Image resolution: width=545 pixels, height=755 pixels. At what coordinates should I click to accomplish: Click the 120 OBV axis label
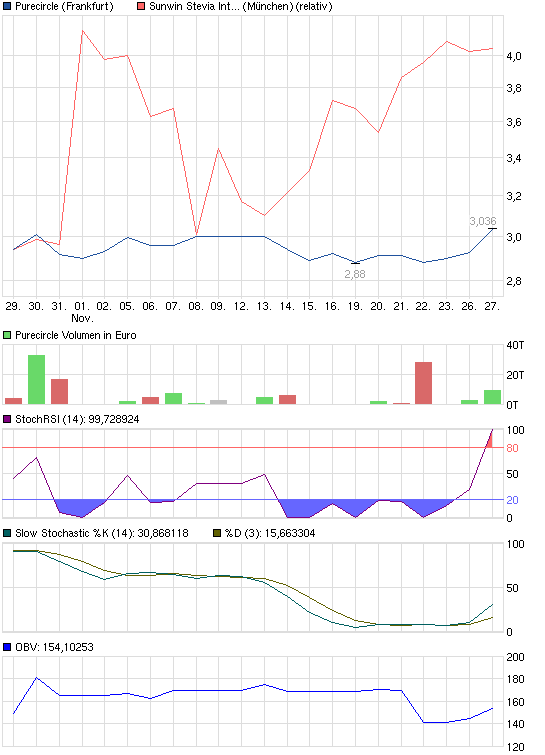pos(515,747)
